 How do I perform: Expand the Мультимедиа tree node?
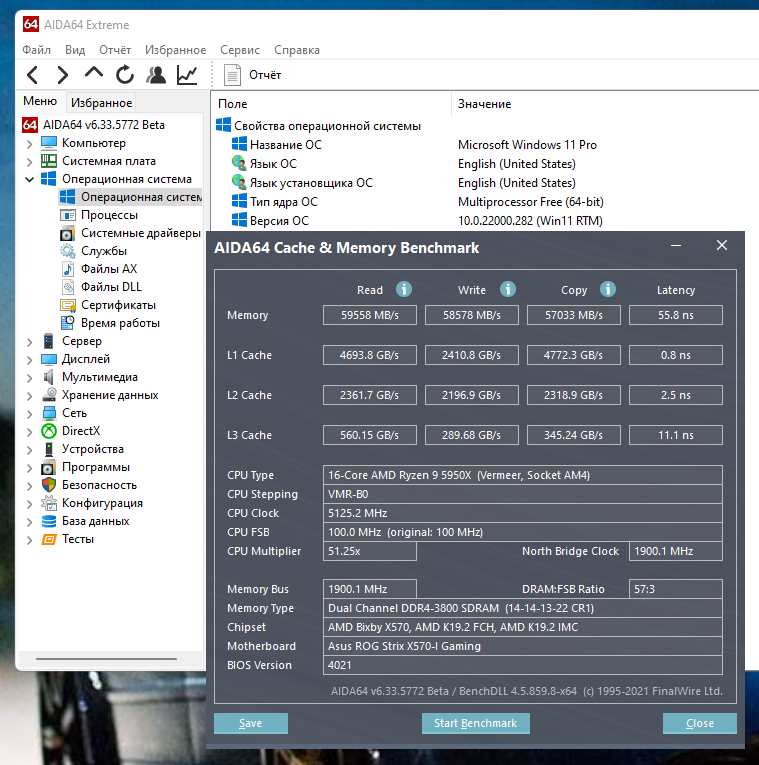pos(29,378)
